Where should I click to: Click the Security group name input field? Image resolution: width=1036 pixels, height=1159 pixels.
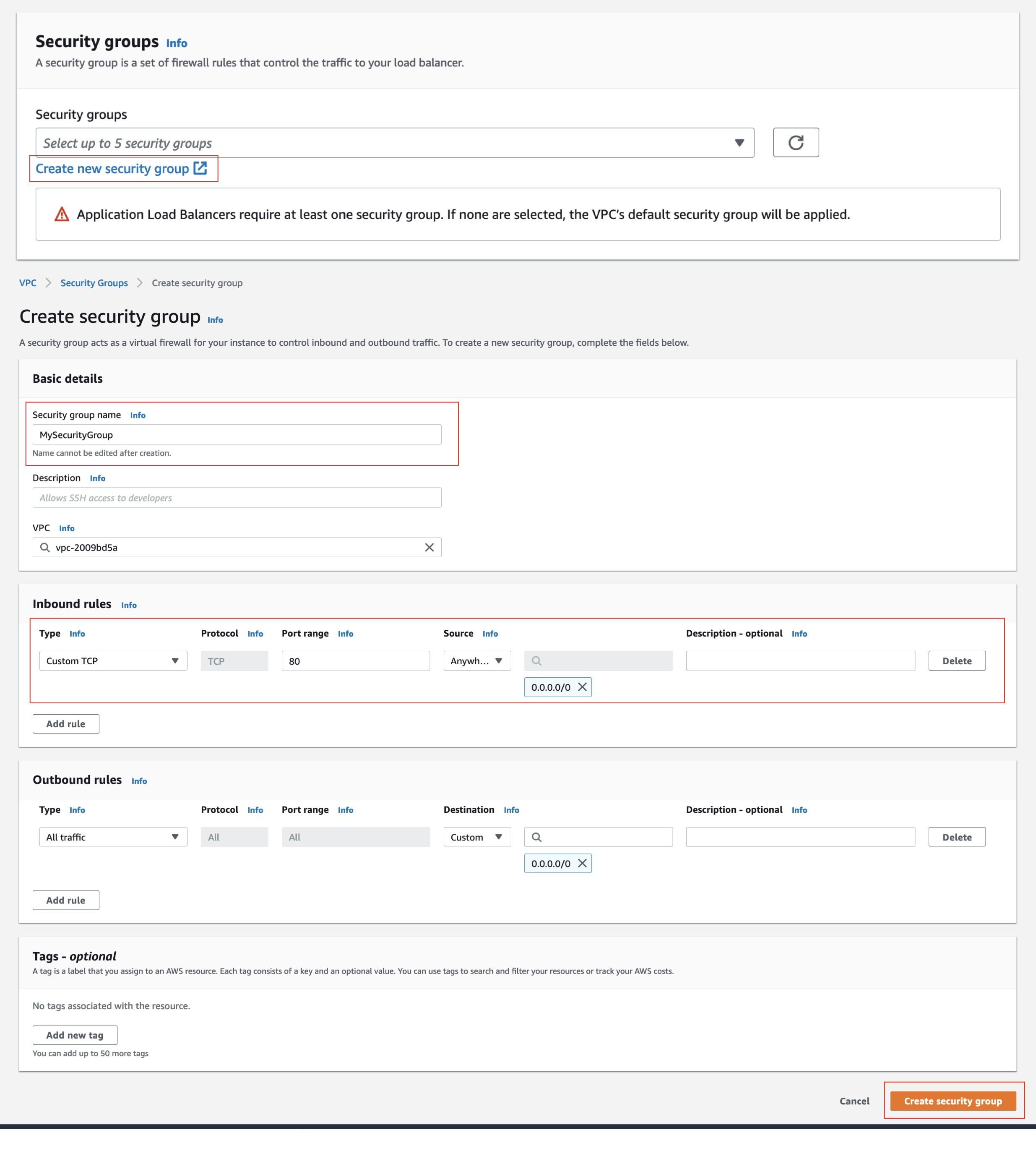click(x=237, y=435)
